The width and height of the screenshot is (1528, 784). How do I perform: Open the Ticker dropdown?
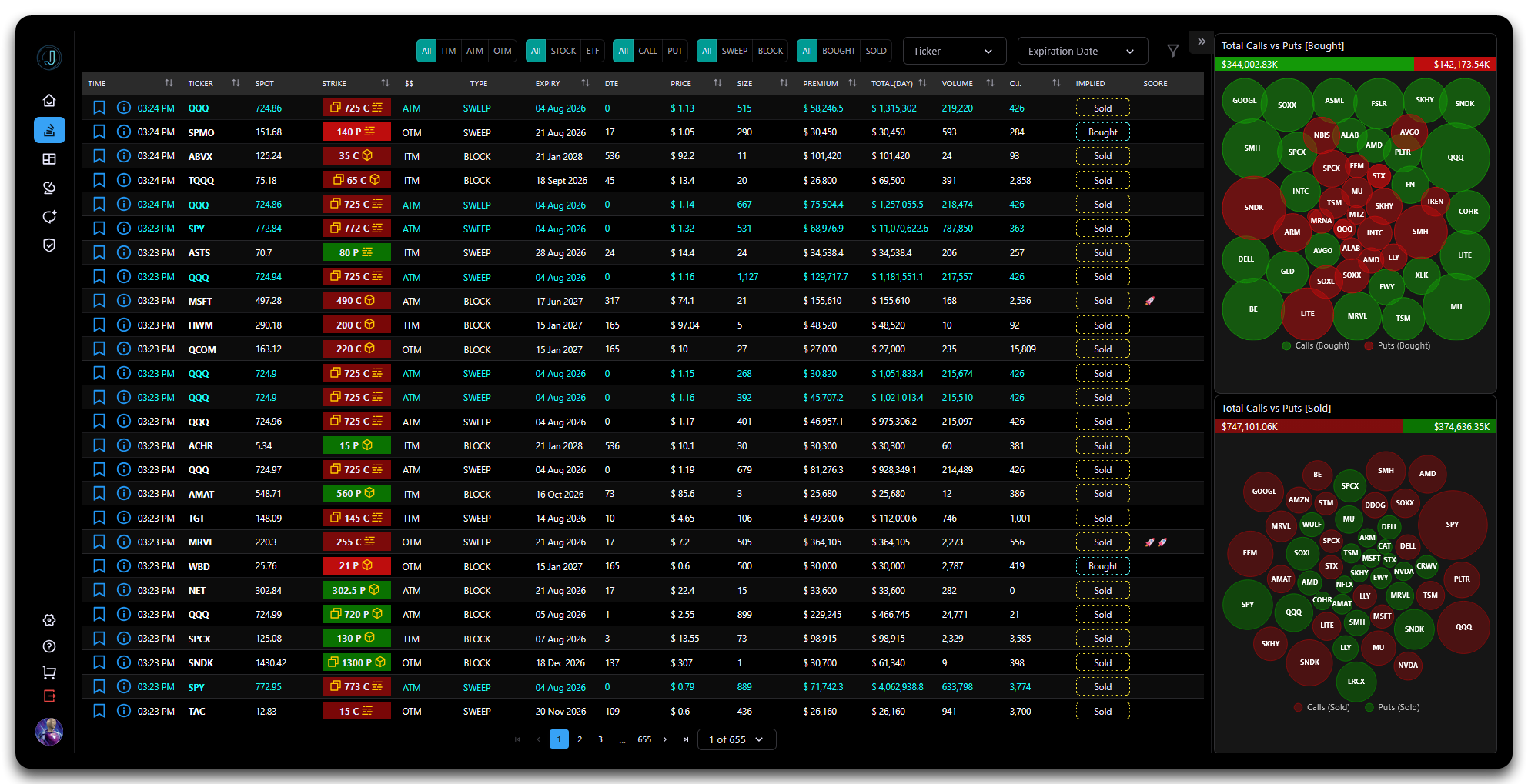(955, 51)
